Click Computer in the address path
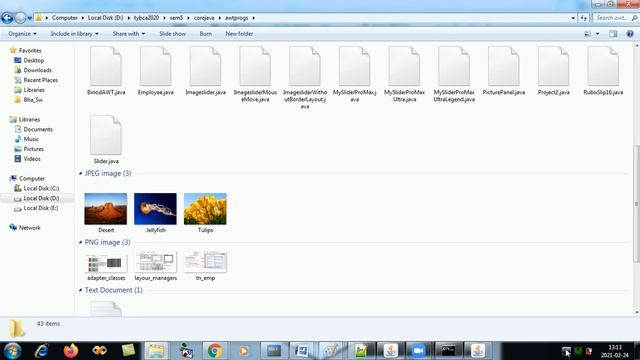 click(x=64, y=18)
